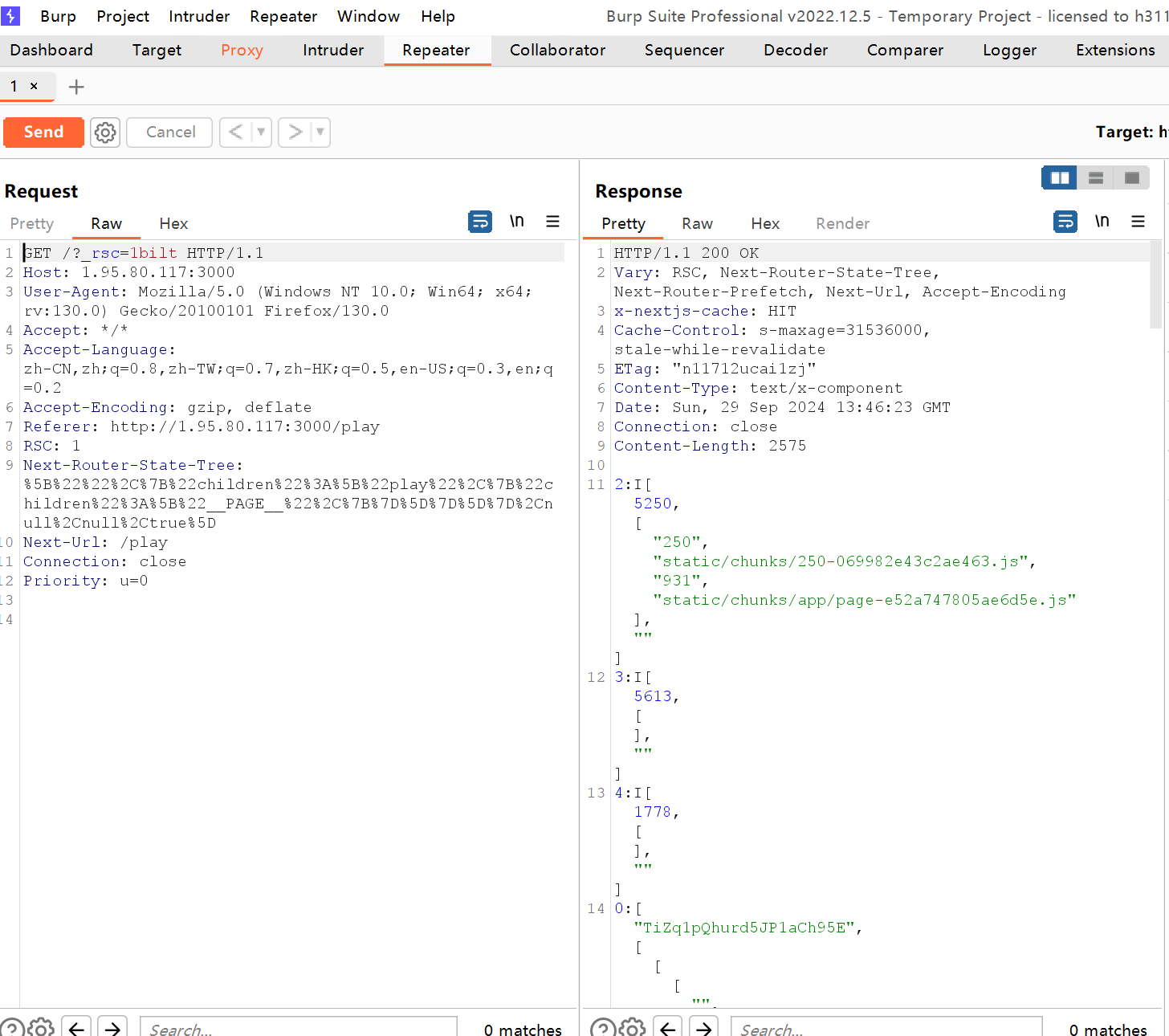This screenshot has height=1036, width=1169.
Task: Close Repeater tab 1
Action: pos(34,86)
